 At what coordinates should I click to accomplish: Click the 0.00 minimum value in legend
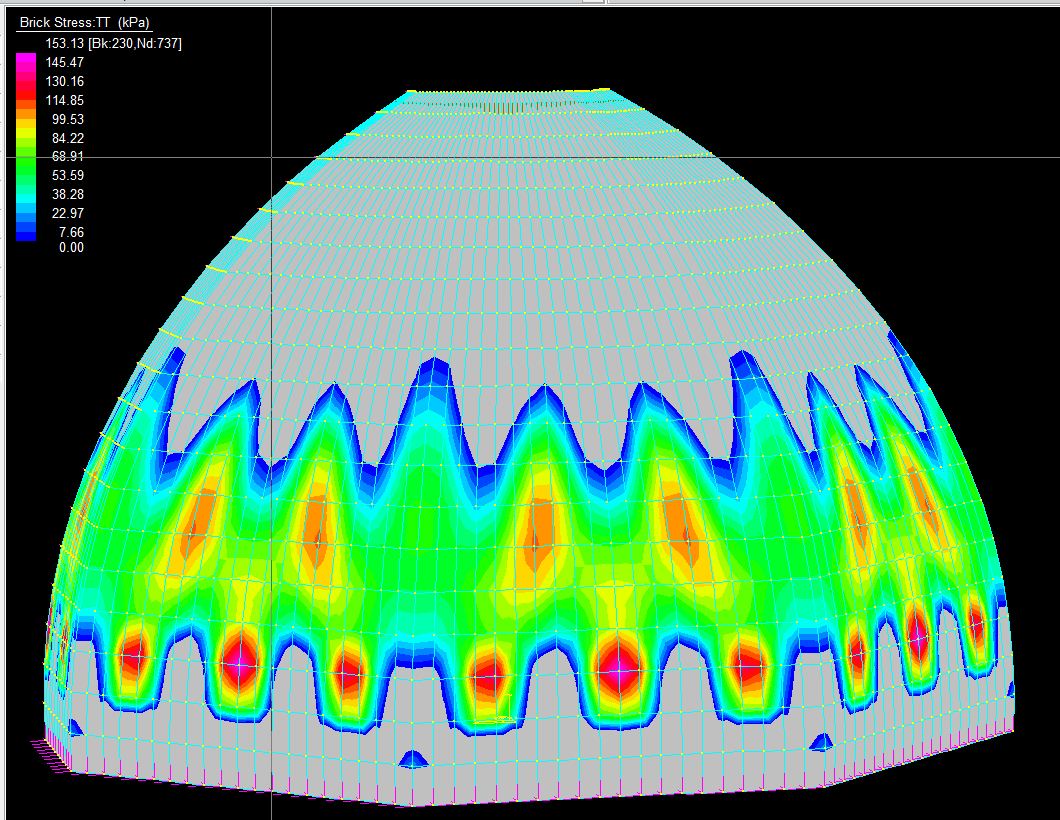71,247
